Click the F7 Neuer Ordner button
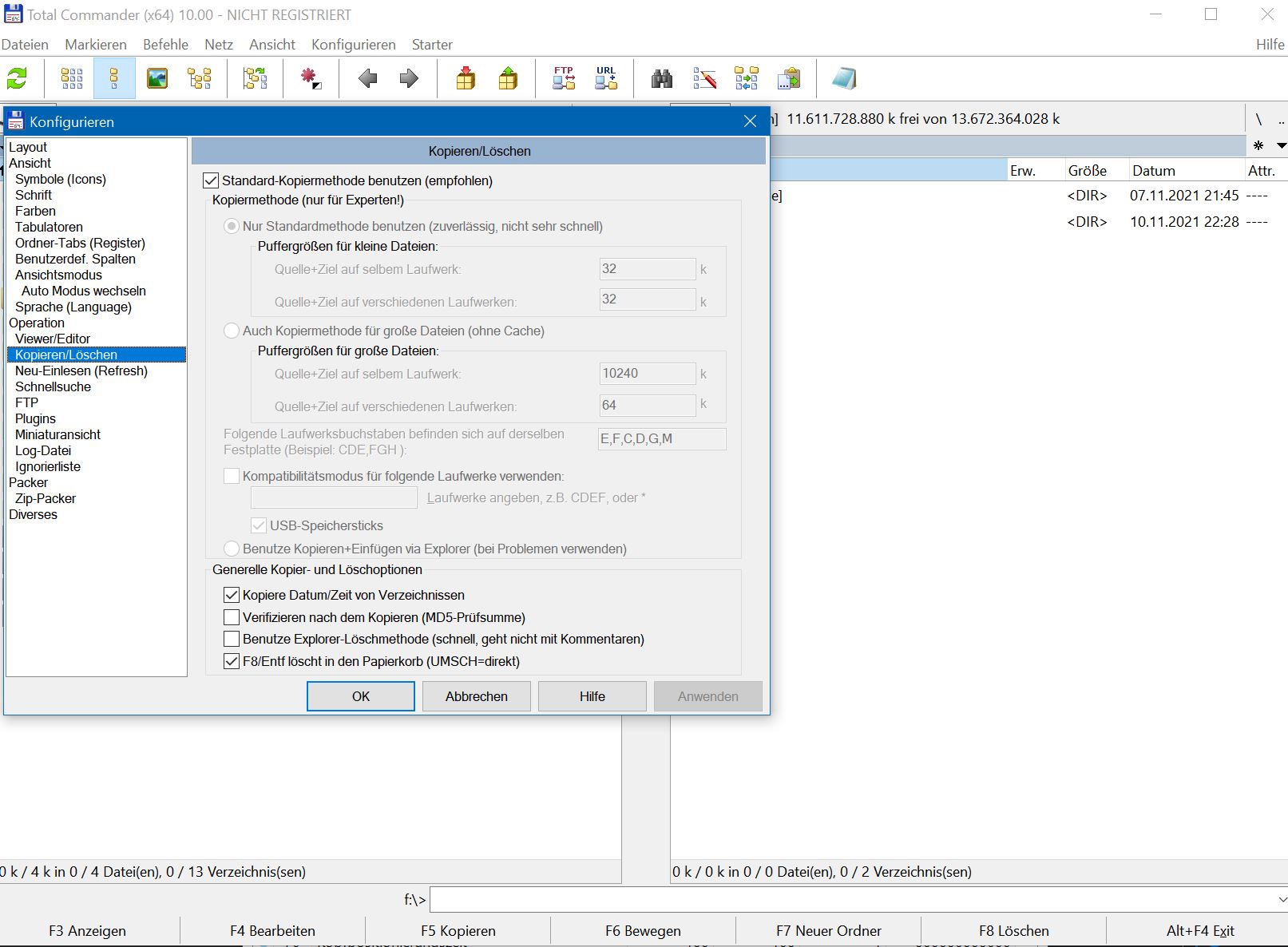Screen dimensions: 1288x947 coord(829,931)
